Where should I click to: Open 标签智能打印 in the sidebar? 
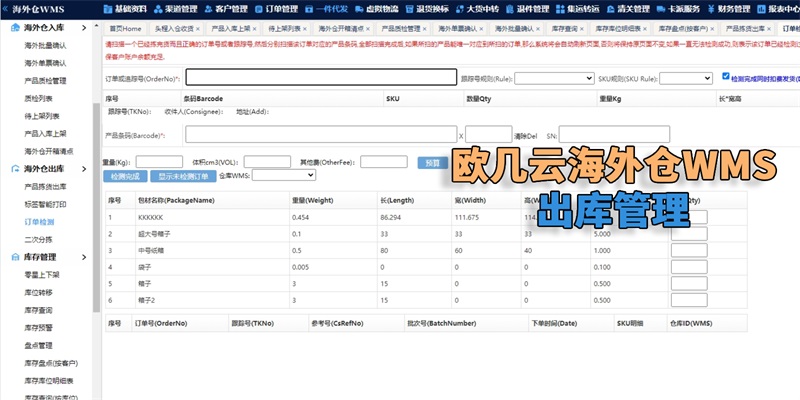(x=45, y=204)
